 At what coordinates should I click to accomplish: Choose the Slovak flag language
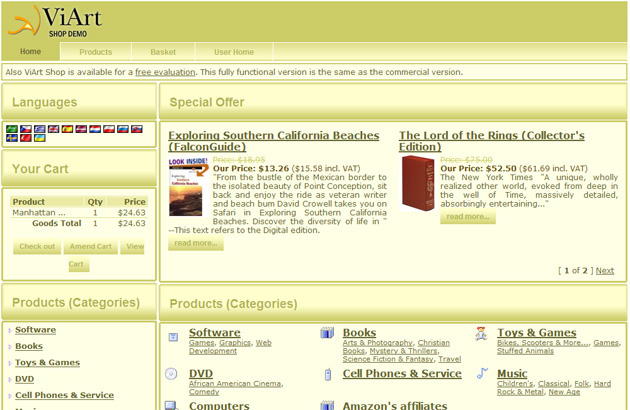137,129
